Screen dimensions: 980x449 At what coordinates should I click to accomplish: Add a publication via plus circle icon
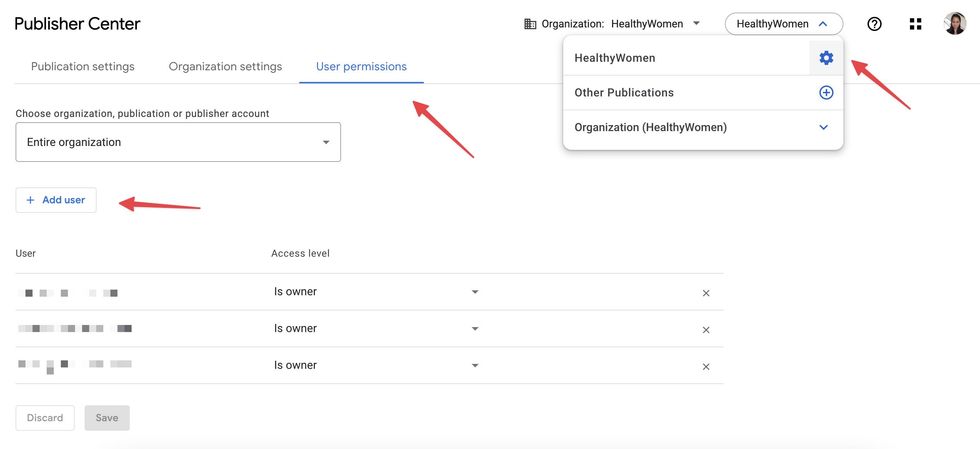[x=826, y=93]
